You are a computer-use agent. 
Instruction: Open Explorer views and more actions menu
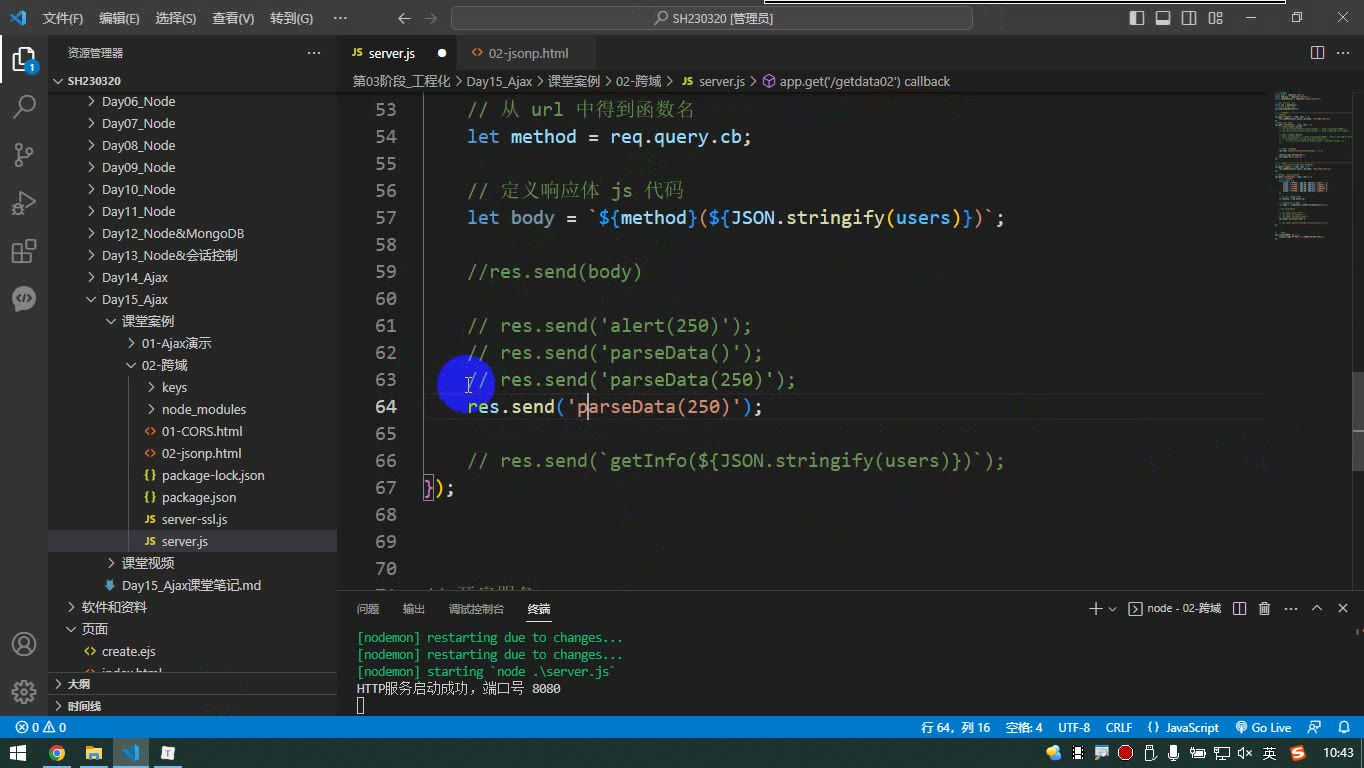point(314,53)
